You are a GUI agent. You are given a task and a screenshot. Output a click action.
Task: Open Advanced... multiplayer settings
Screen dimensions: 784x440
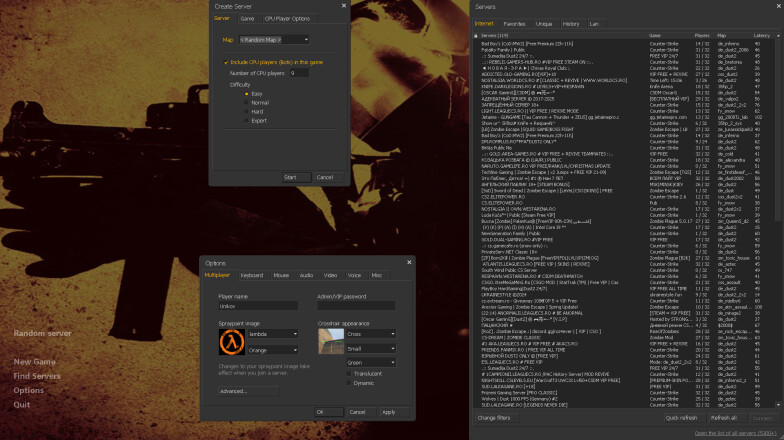pyautogui.click(x=248, y=391)
